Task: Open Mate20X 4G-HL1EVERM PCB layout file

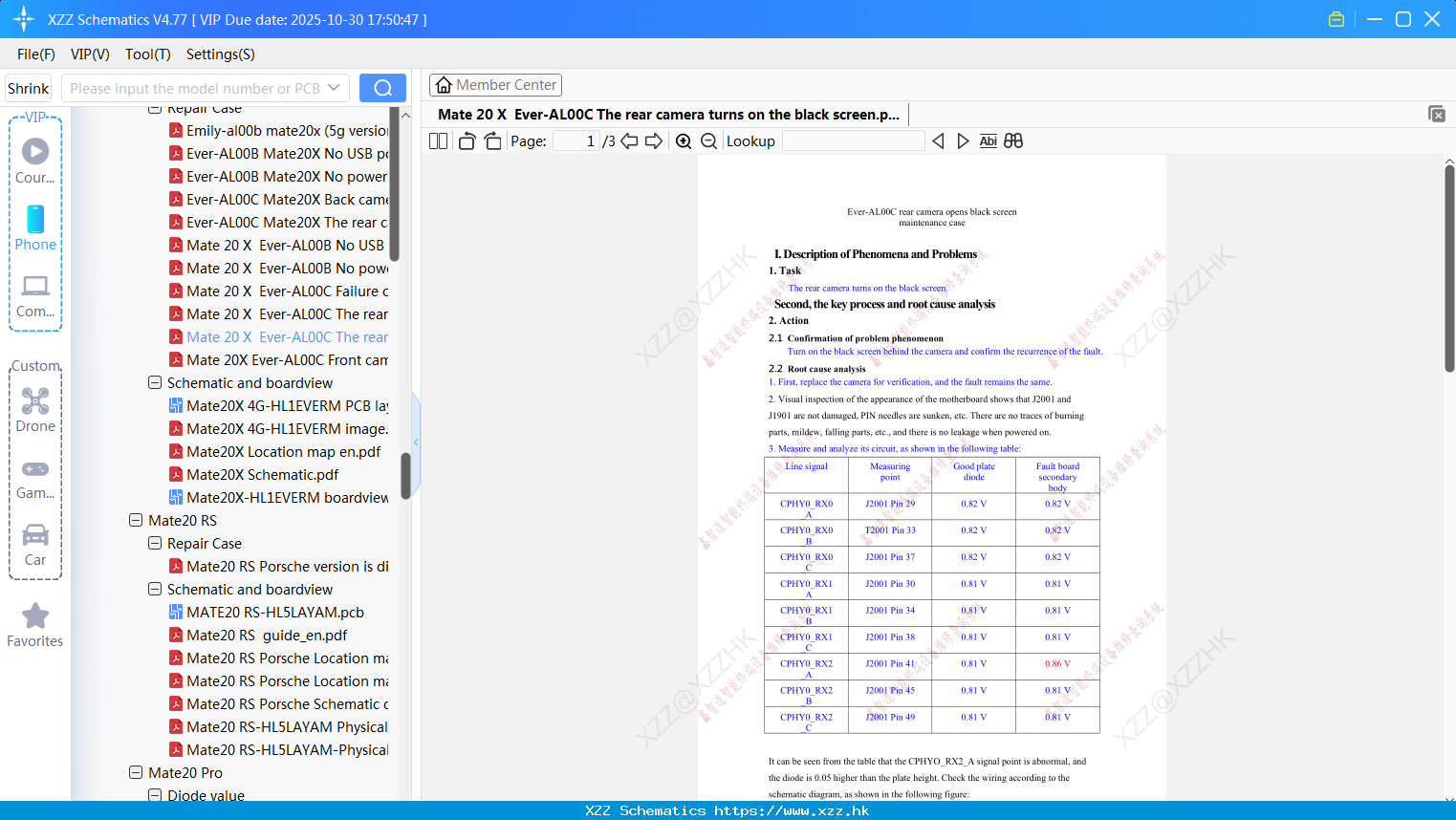Action: 278,405
